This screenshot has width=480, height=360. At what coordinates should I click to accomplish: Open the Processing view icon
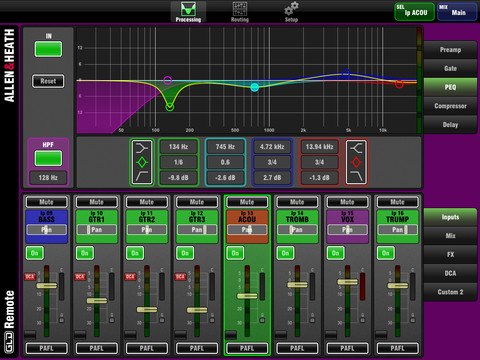188,9
